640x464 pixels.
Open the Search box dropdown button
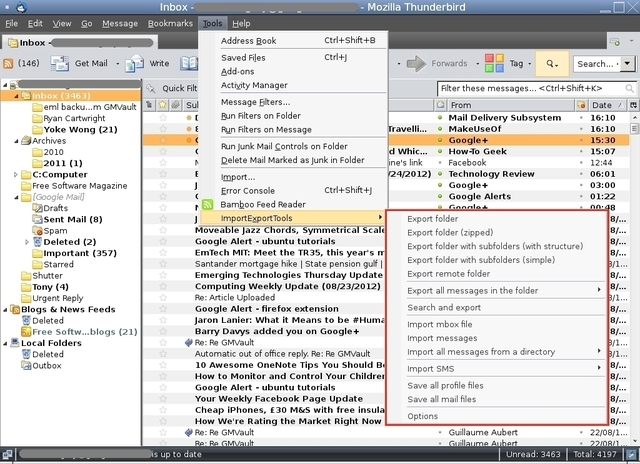[x=628, y=64]
